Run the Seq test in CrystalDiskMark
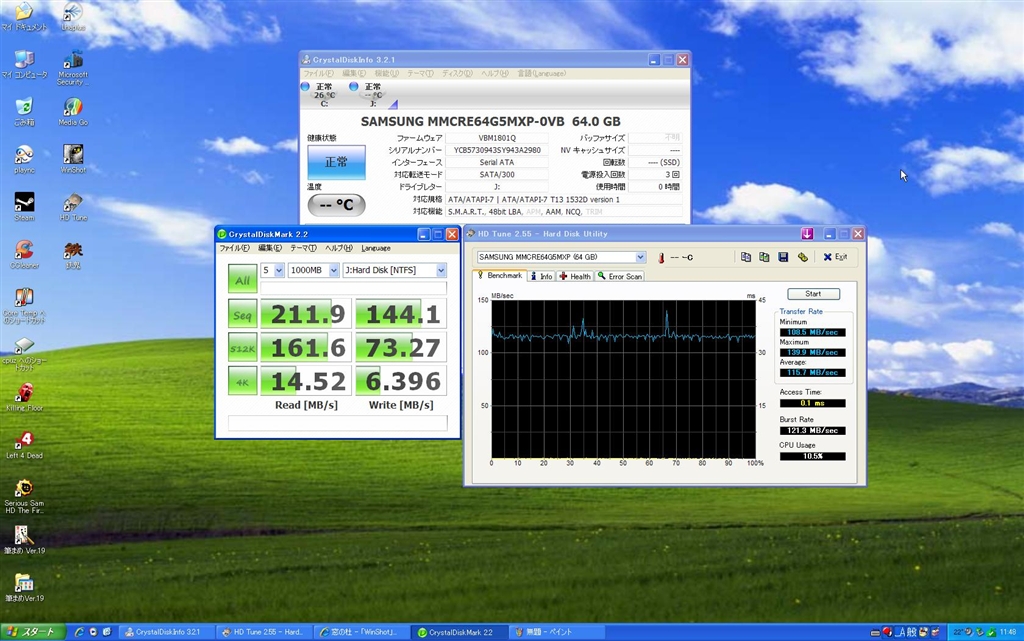This screenshot has height=641, width=1024. (242, 315)
